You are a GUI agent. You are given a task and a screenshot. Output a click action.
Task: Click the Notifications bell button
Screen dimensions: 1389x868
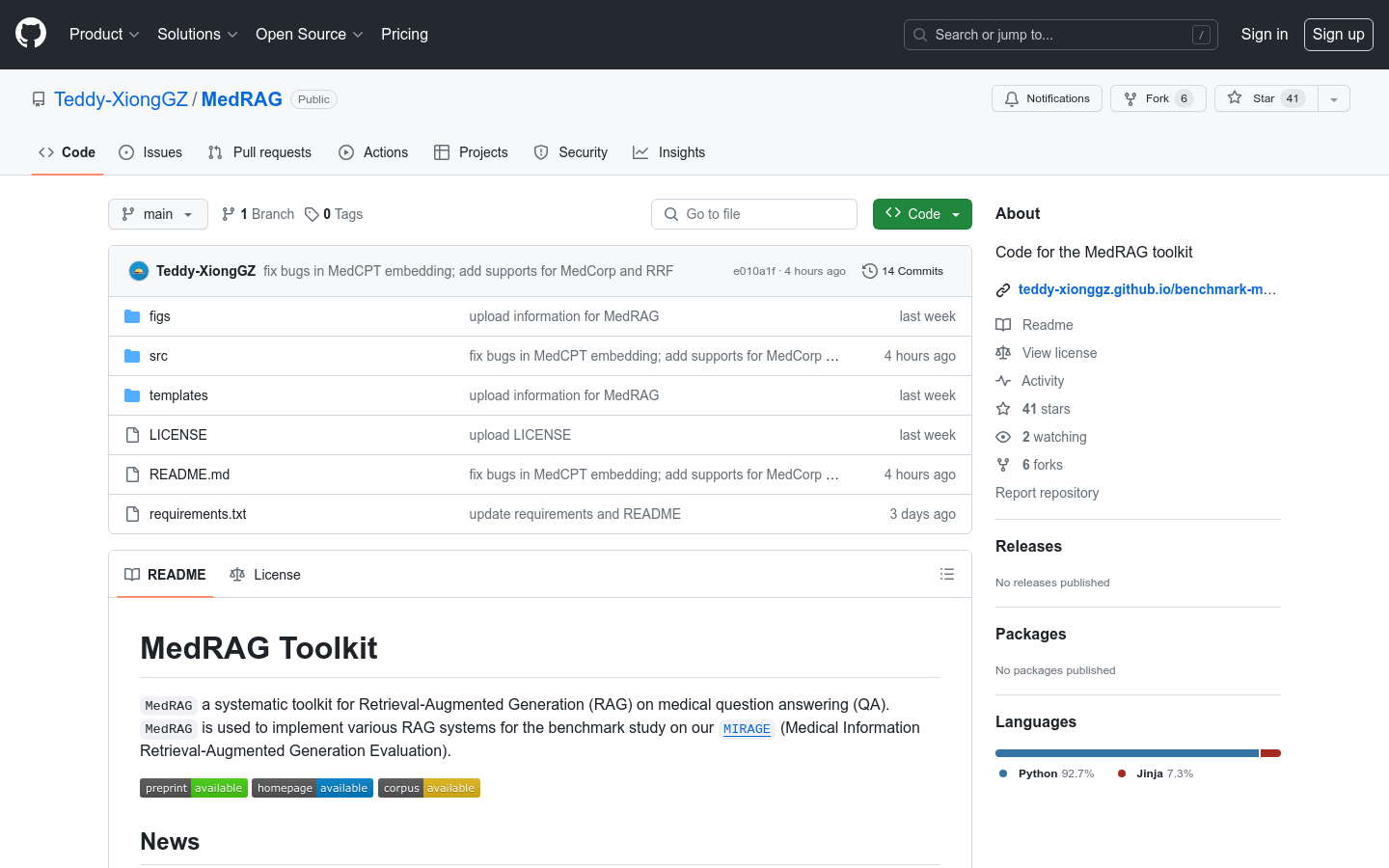point(1047,98)
